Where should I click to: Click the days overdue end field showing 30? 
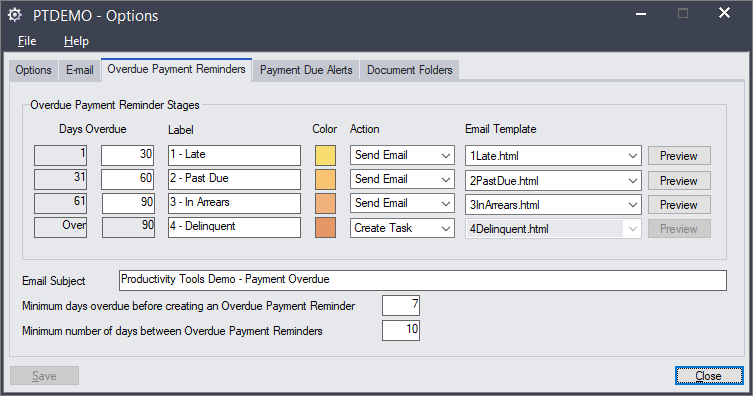point(128,156)
